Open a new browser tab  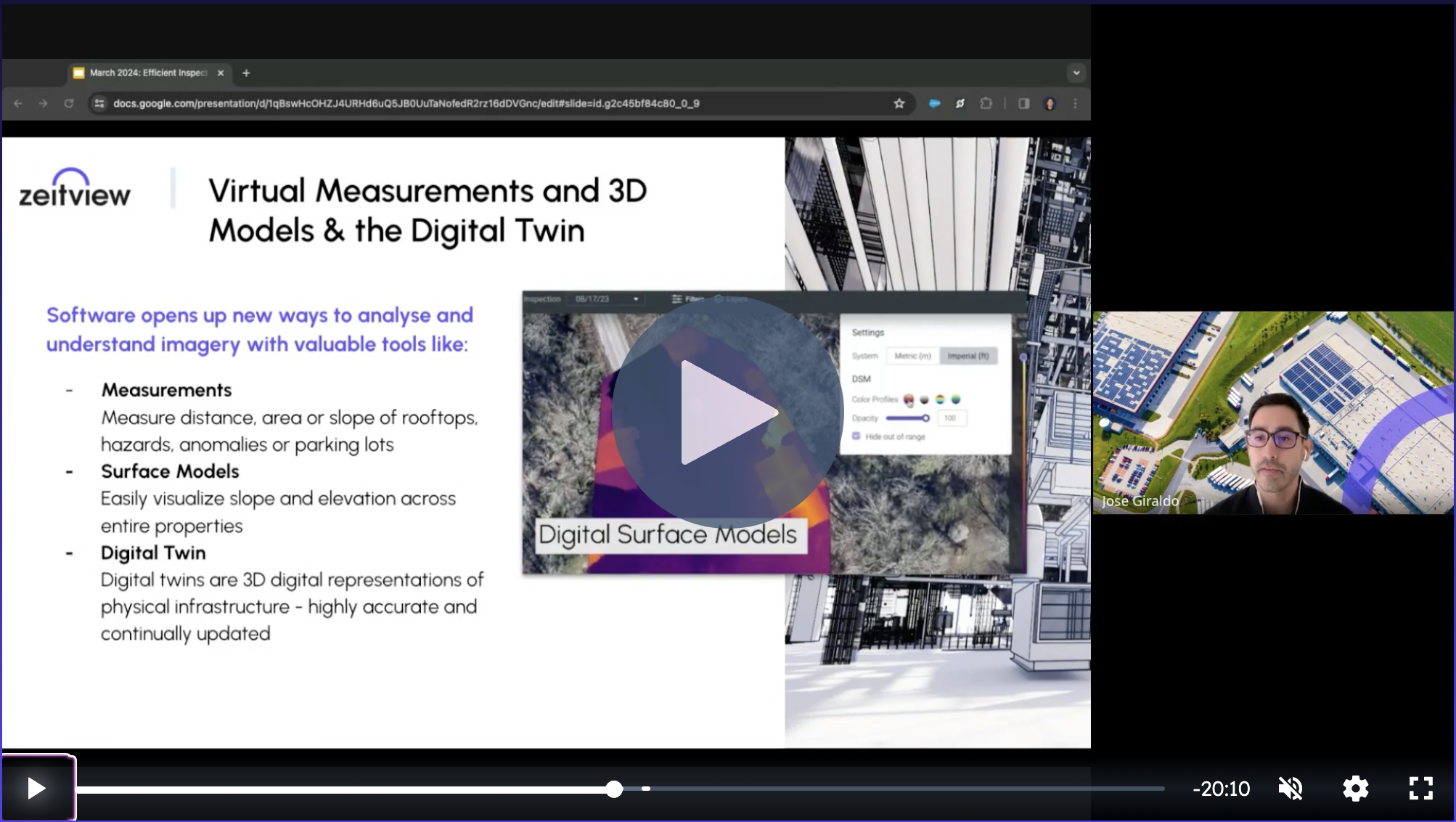coord(246,73)
